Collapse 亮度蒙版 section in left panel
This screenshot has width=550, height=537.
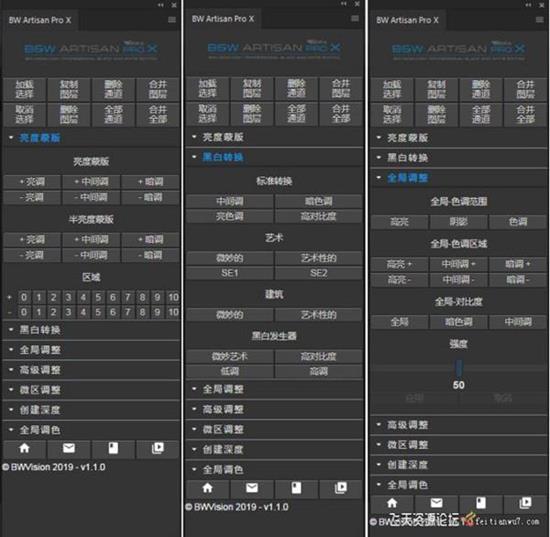point(91,138)
